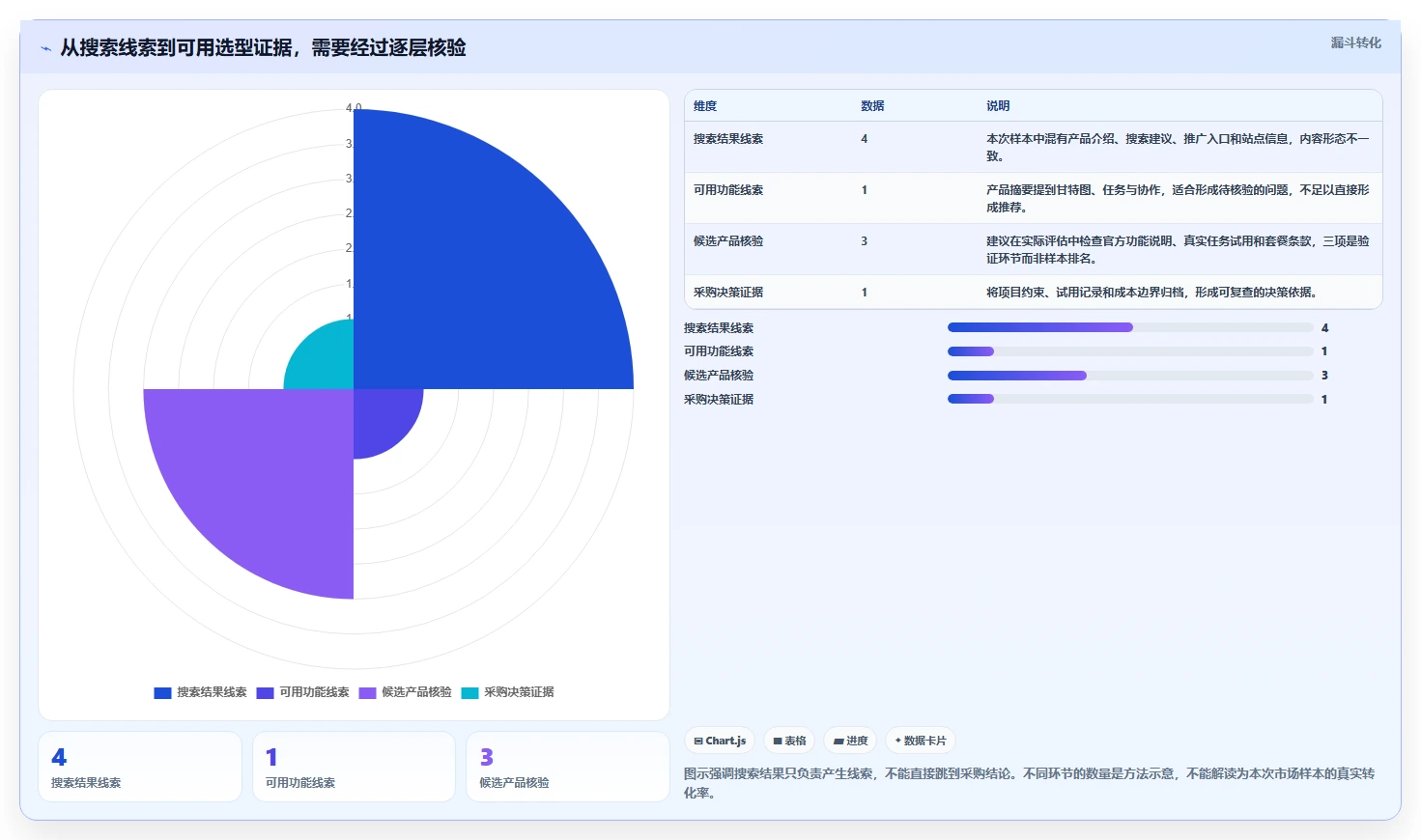
Task: Click the 数据 column header
Action: point(872,106)
